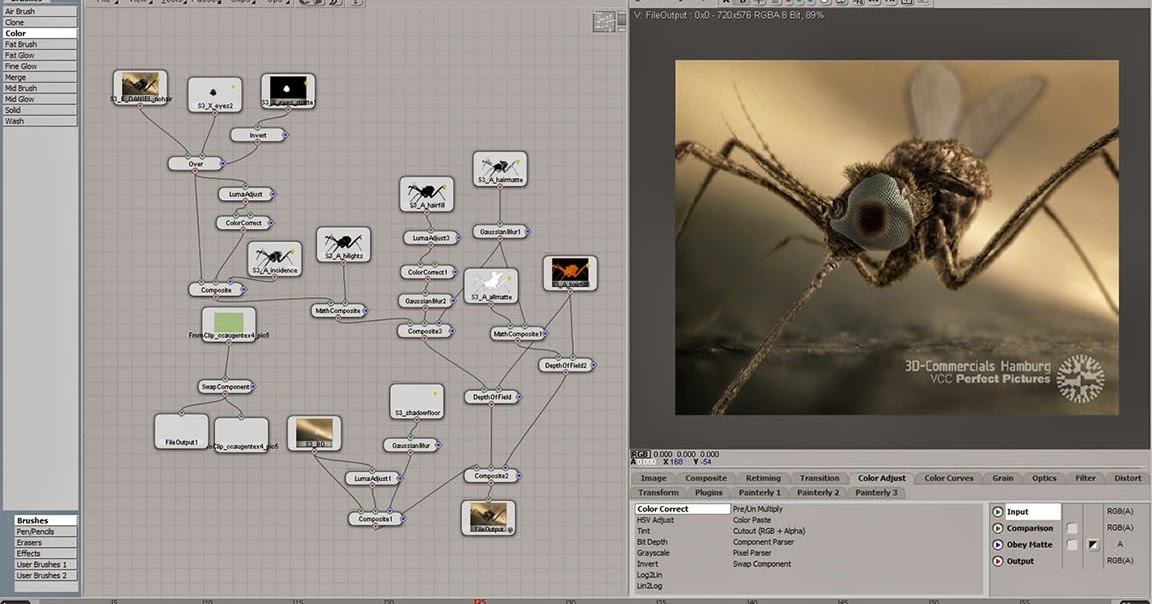This screenshot has height=604, width=1152.
Task: Choose Log2Lin operator
Action: (649, 575)
